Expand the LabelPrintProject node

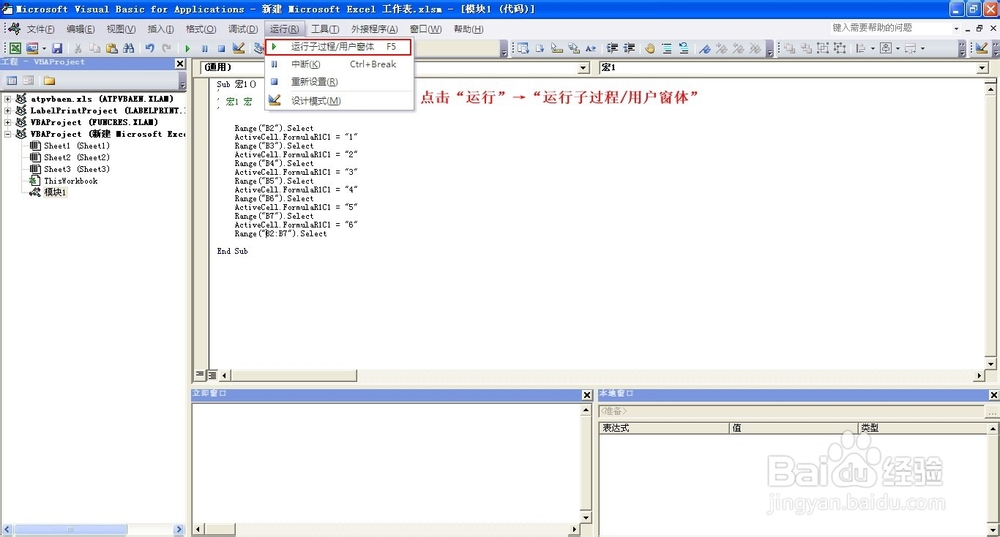8,110
